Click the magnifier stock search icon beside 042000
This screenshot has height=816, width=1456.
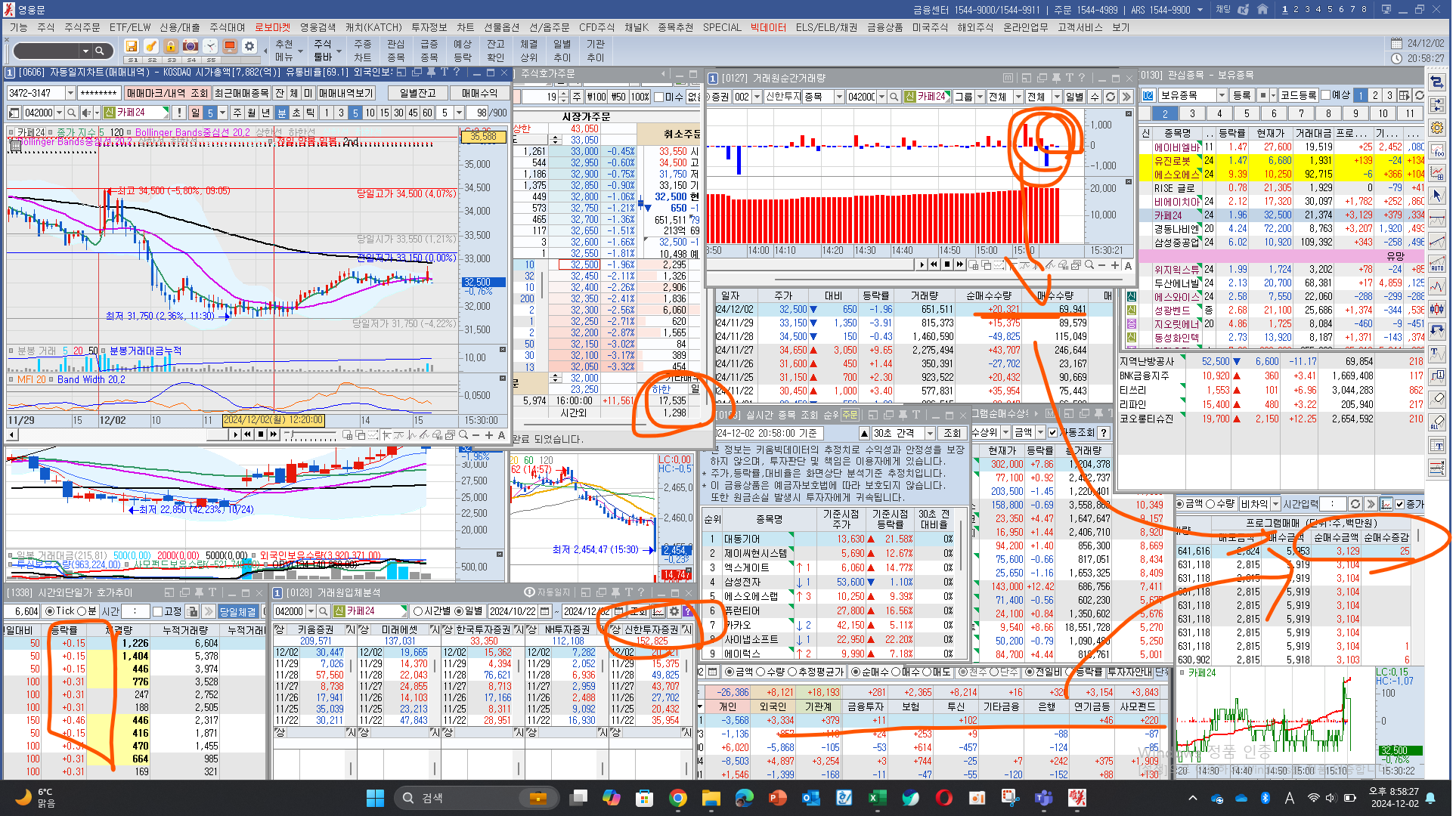point(71,113)
